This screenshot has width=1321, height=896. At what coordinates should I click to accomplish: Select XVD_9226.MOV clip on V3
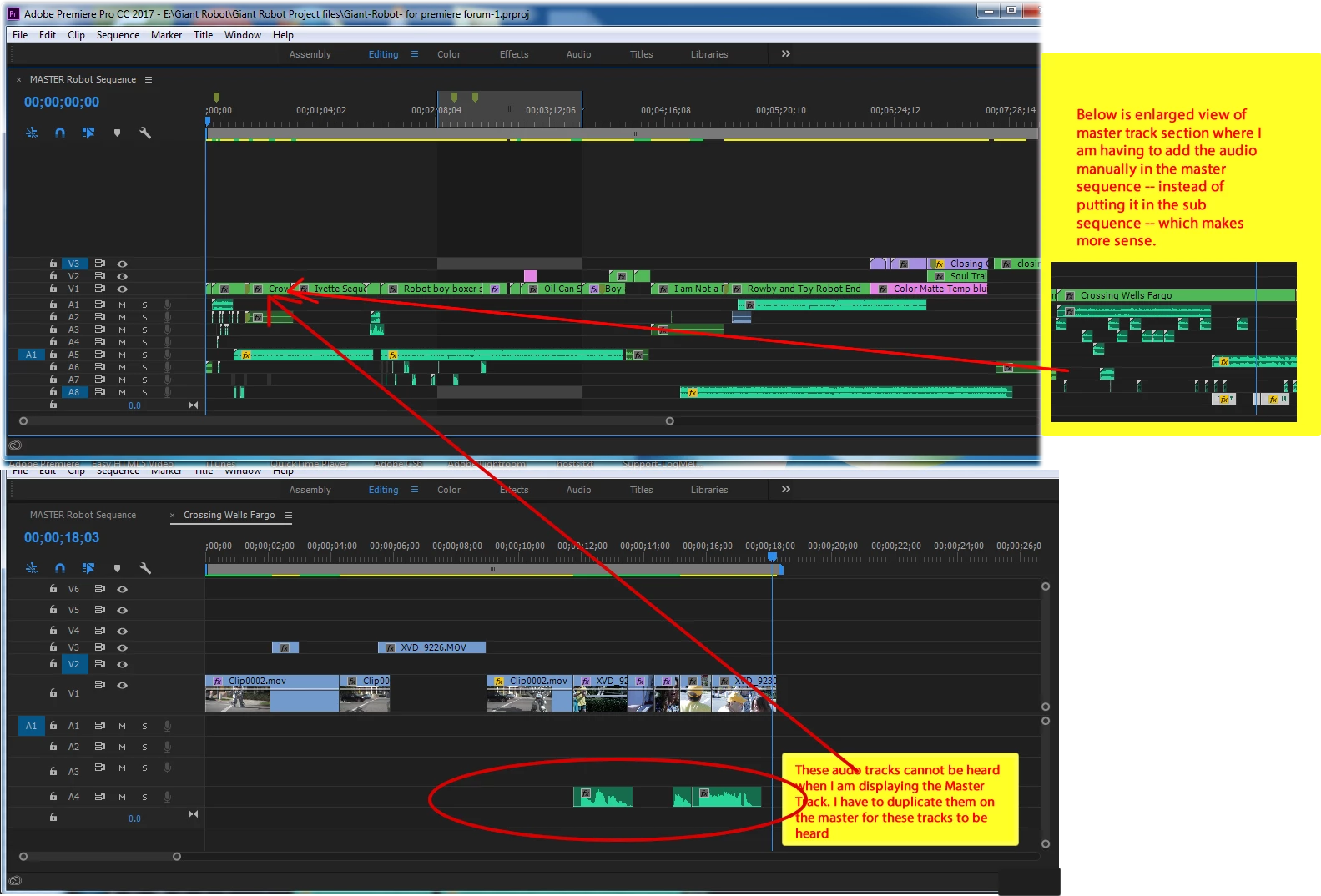431,647
